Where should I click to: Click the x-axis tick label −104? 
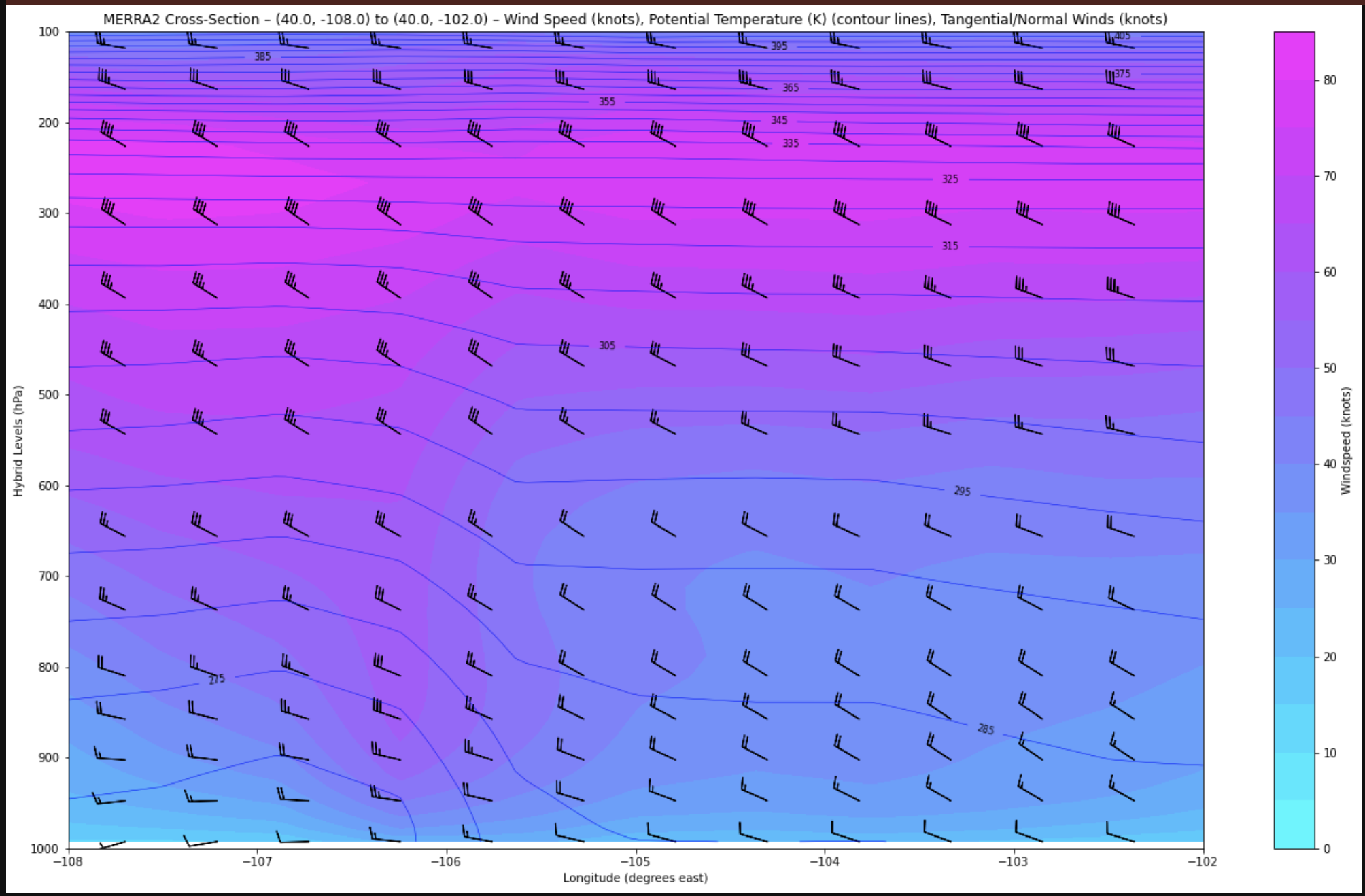point(825,862)
